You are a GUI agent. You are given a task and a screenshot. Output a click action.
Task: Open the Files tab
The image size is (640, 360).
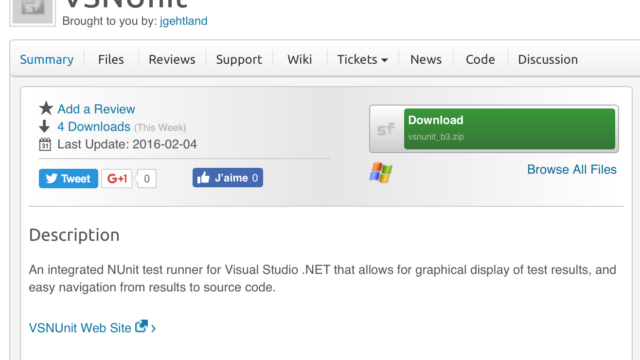pyautogui.click(x=111, y=60)
